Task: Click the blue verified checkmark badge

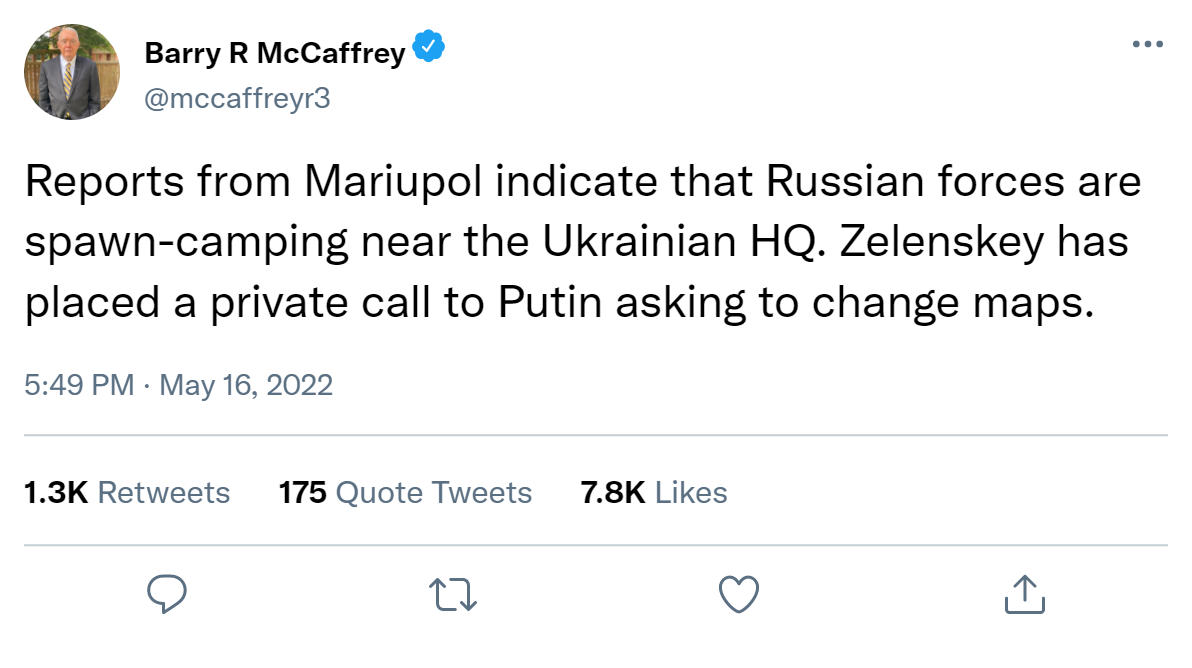Action: tap(429, 46)
